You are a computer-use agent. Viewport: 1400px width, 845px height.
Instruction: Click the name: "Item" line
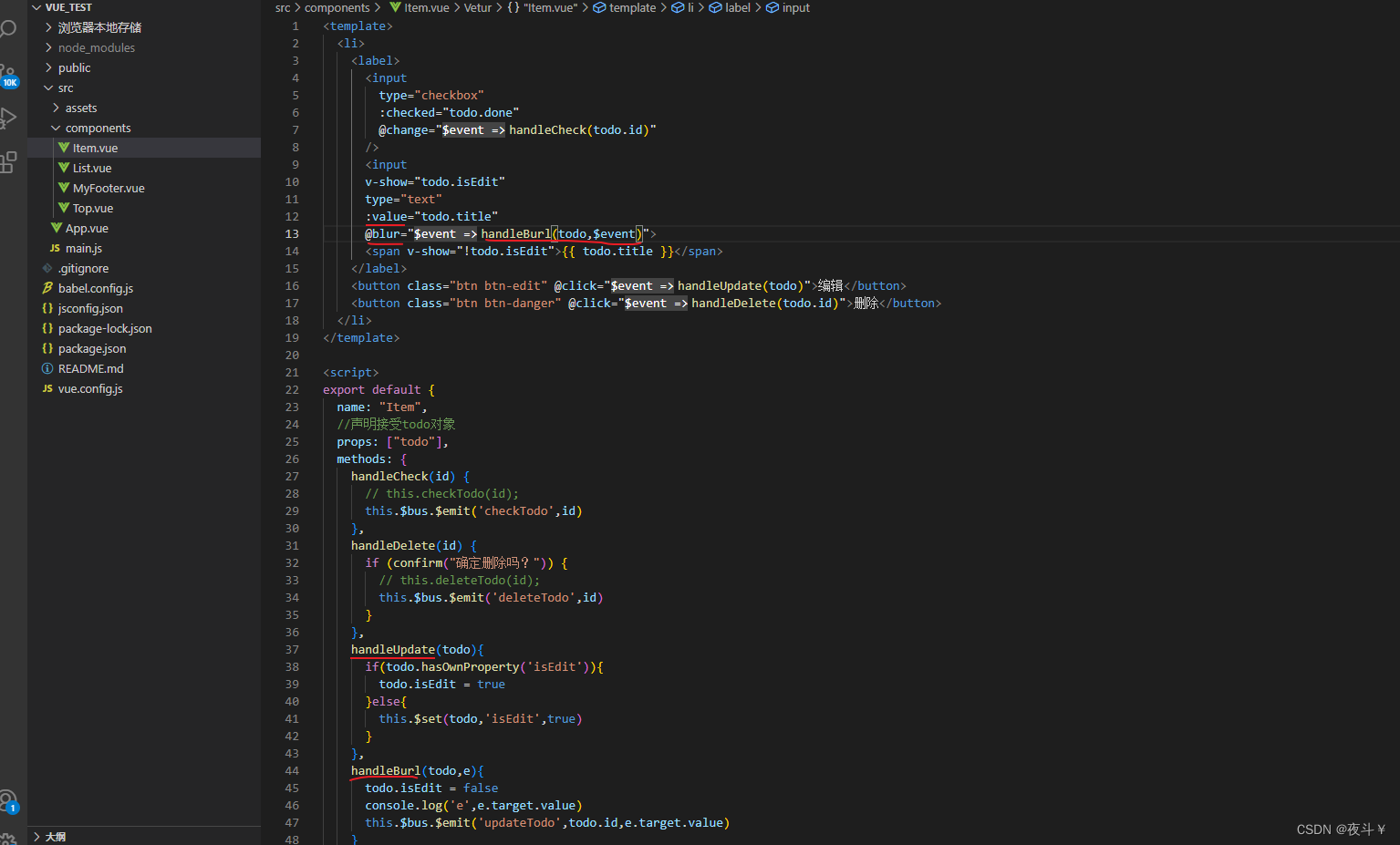tap(382, 407)
